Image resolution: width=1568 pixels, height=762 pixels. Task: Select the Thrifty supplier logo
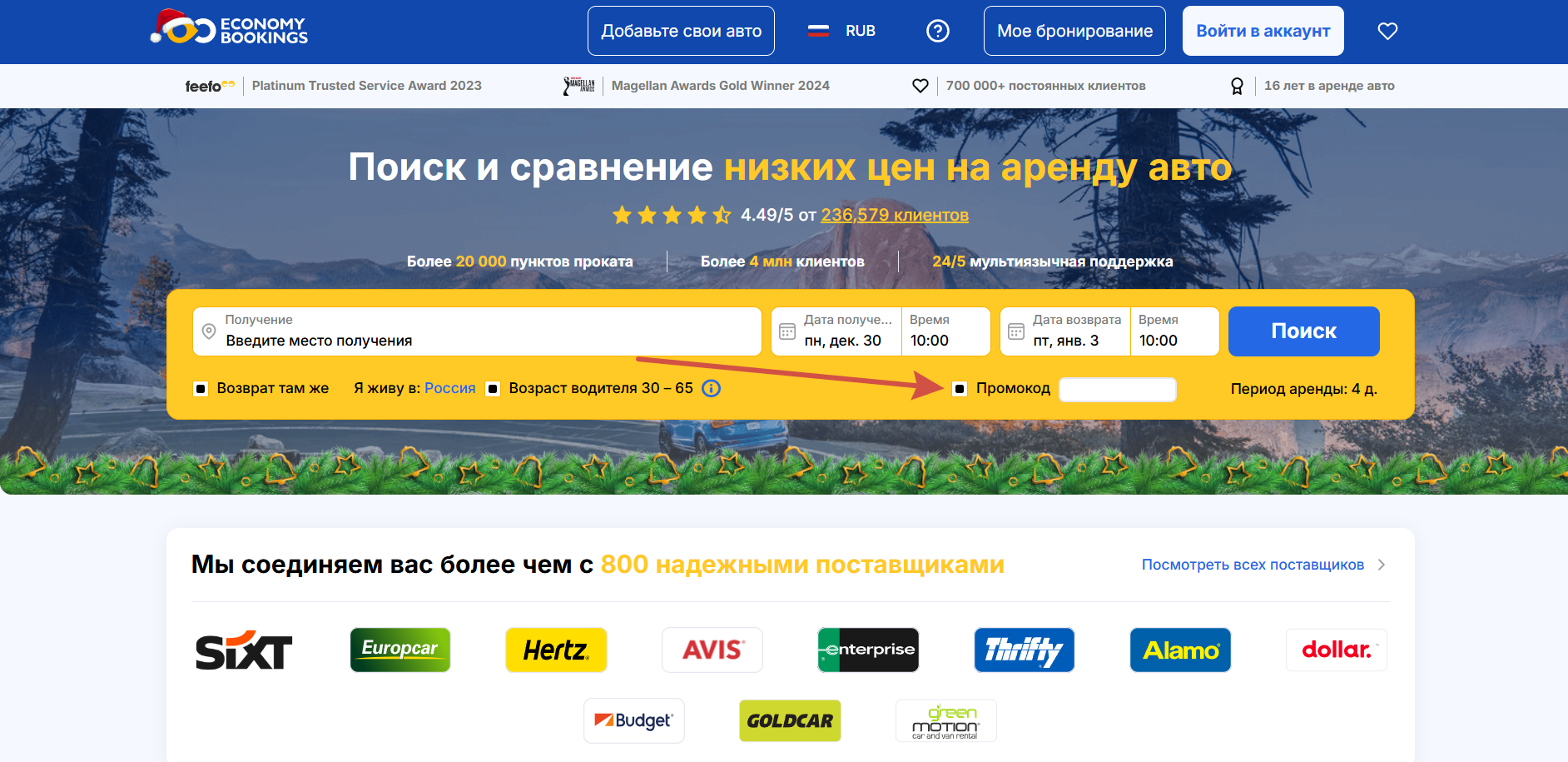[x=1025, y=650]
